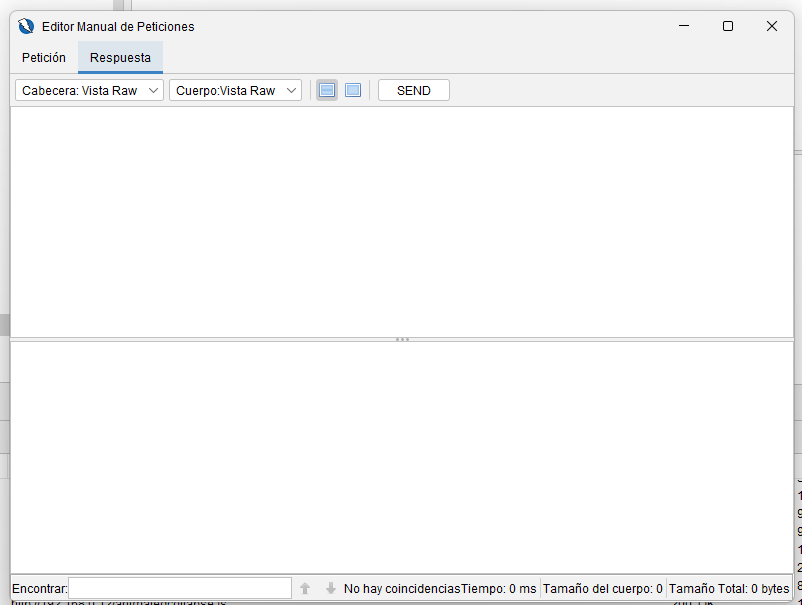Click the Tamaño del cuerpo status label

click(x=602, y=589)
